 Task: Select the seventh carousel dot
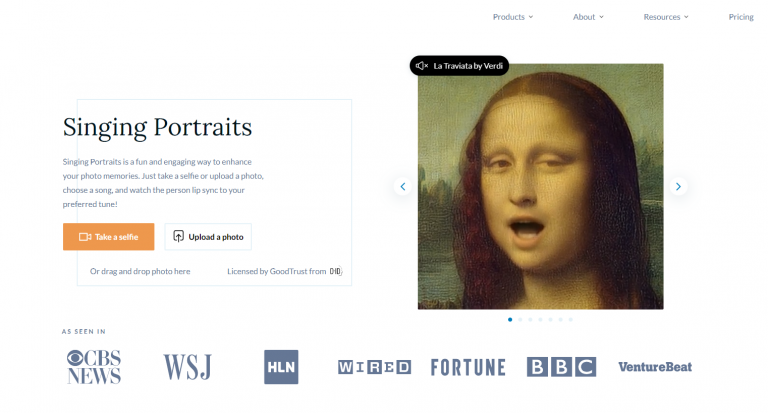point(571,319)
